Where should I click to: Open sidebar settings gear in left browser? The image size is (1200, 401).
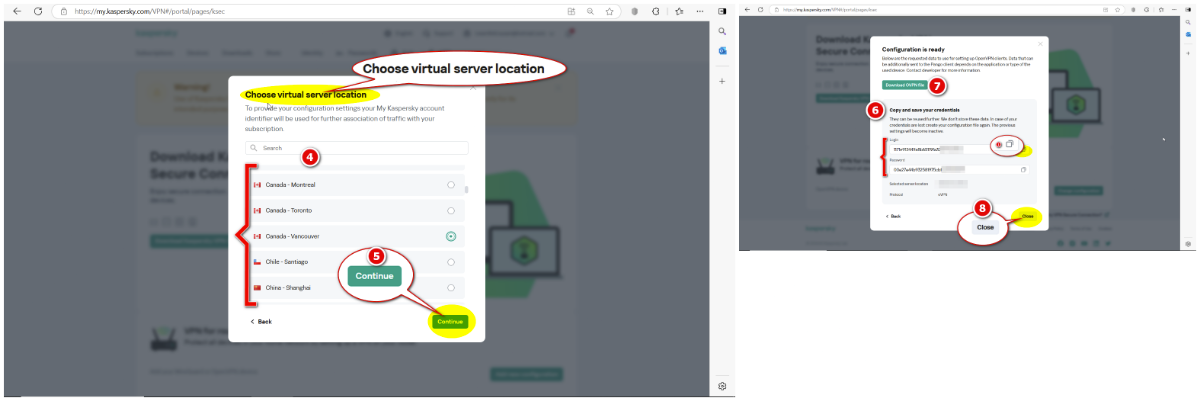click(722, 385)
